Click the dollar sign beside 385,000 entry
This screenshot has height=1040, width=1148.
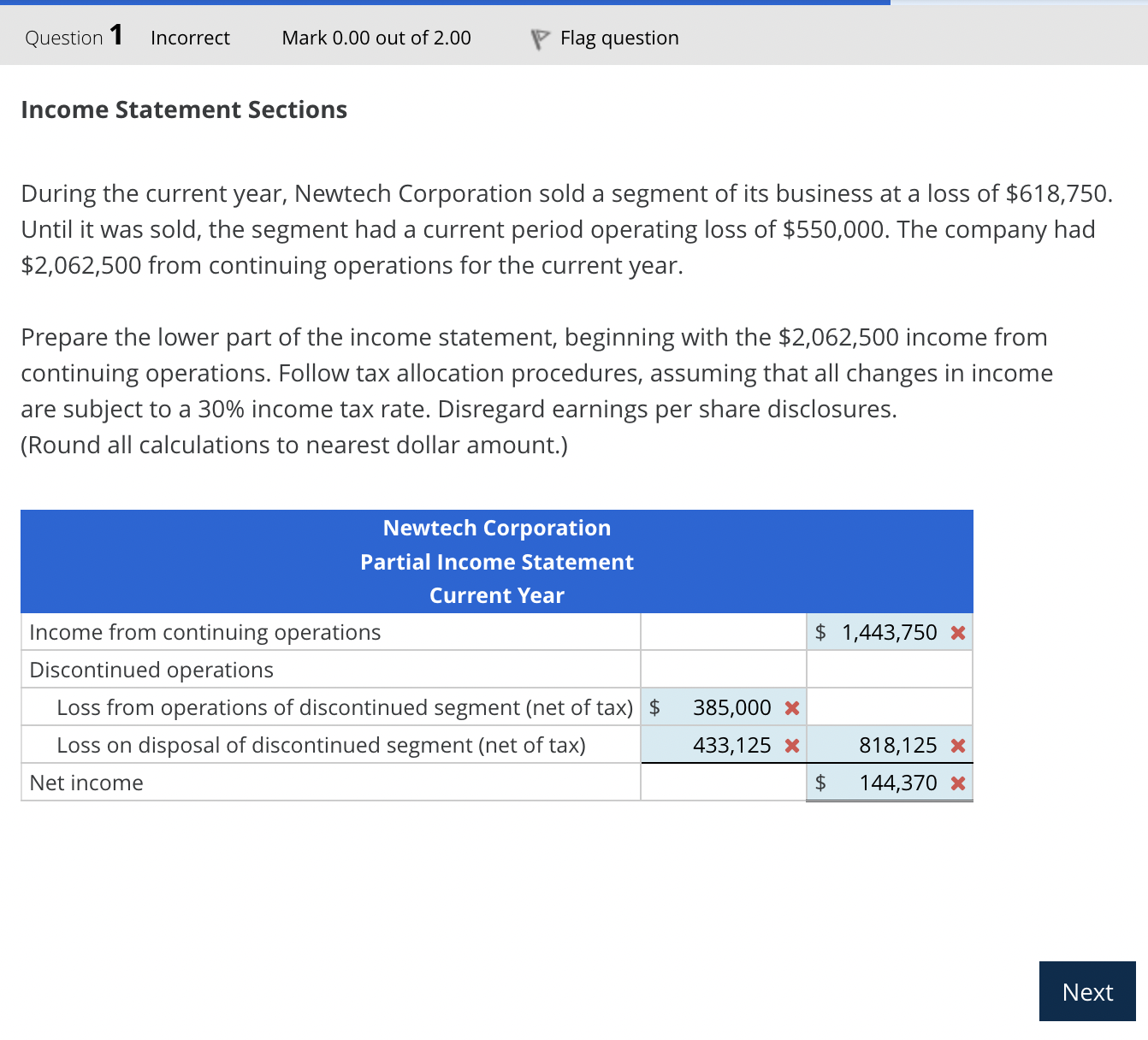[655, 707]
